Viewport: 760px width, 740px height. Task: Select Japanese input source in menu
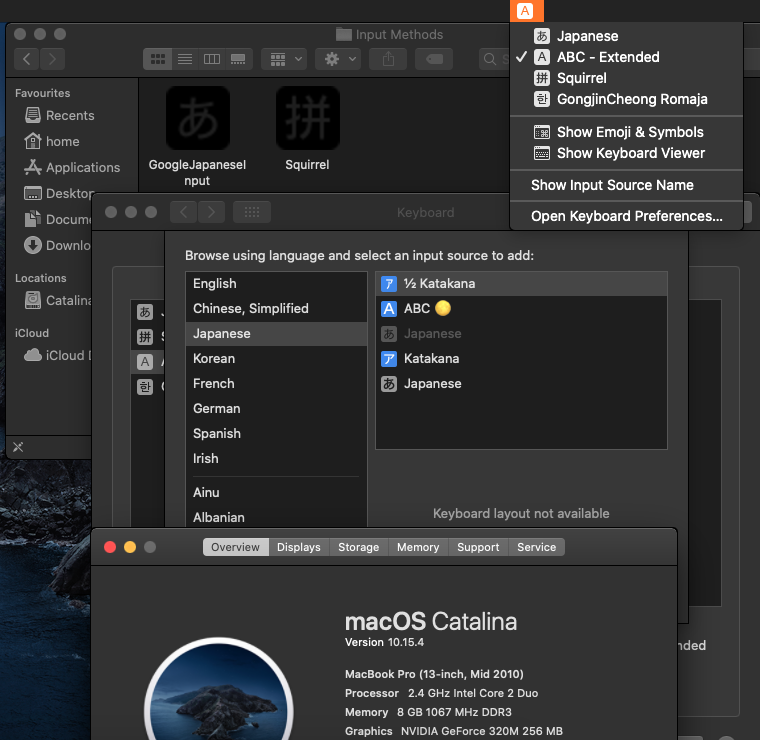(x=626, y=36)
